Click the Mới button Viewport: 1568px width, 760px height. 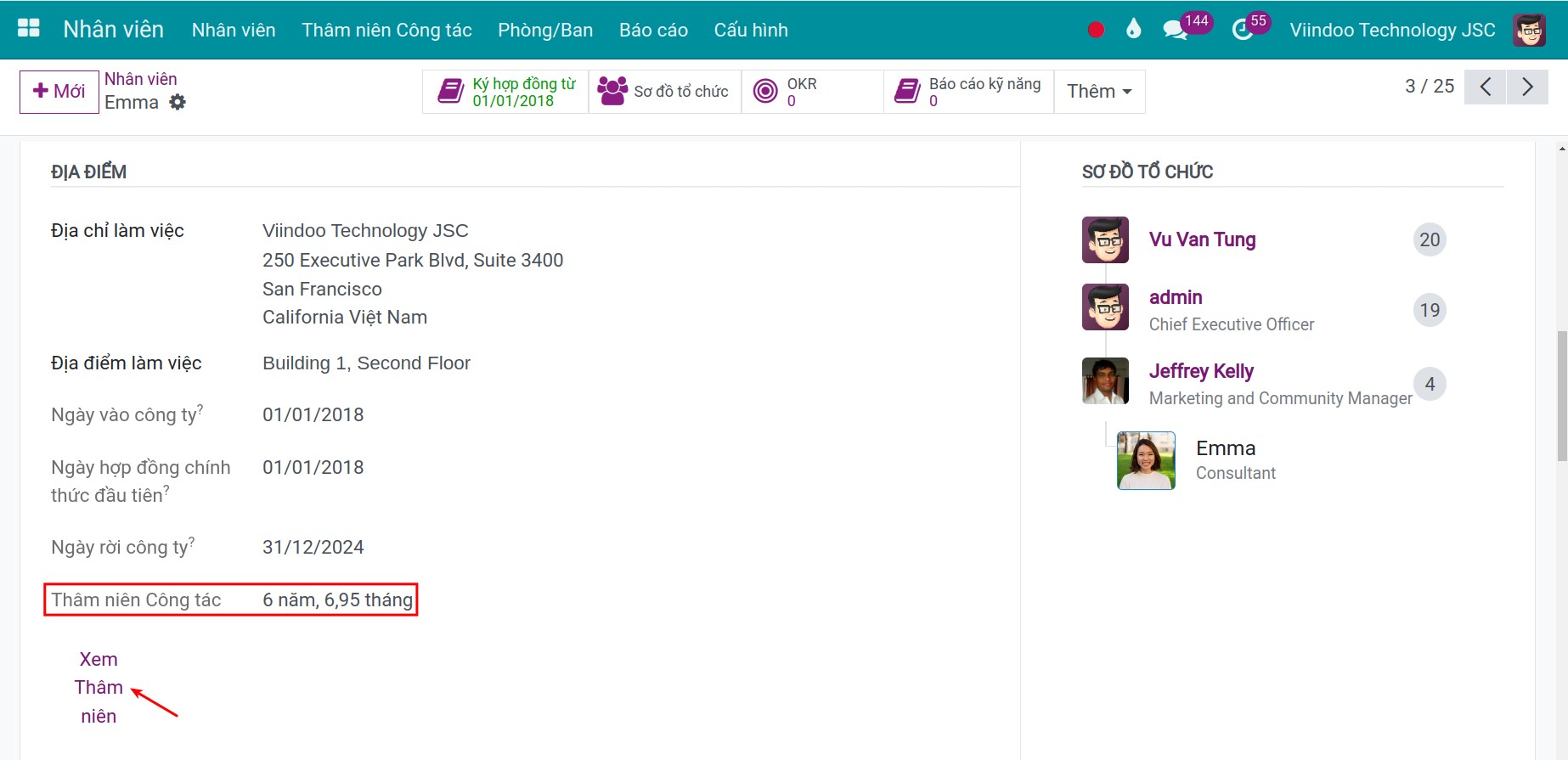coord(59,92)
